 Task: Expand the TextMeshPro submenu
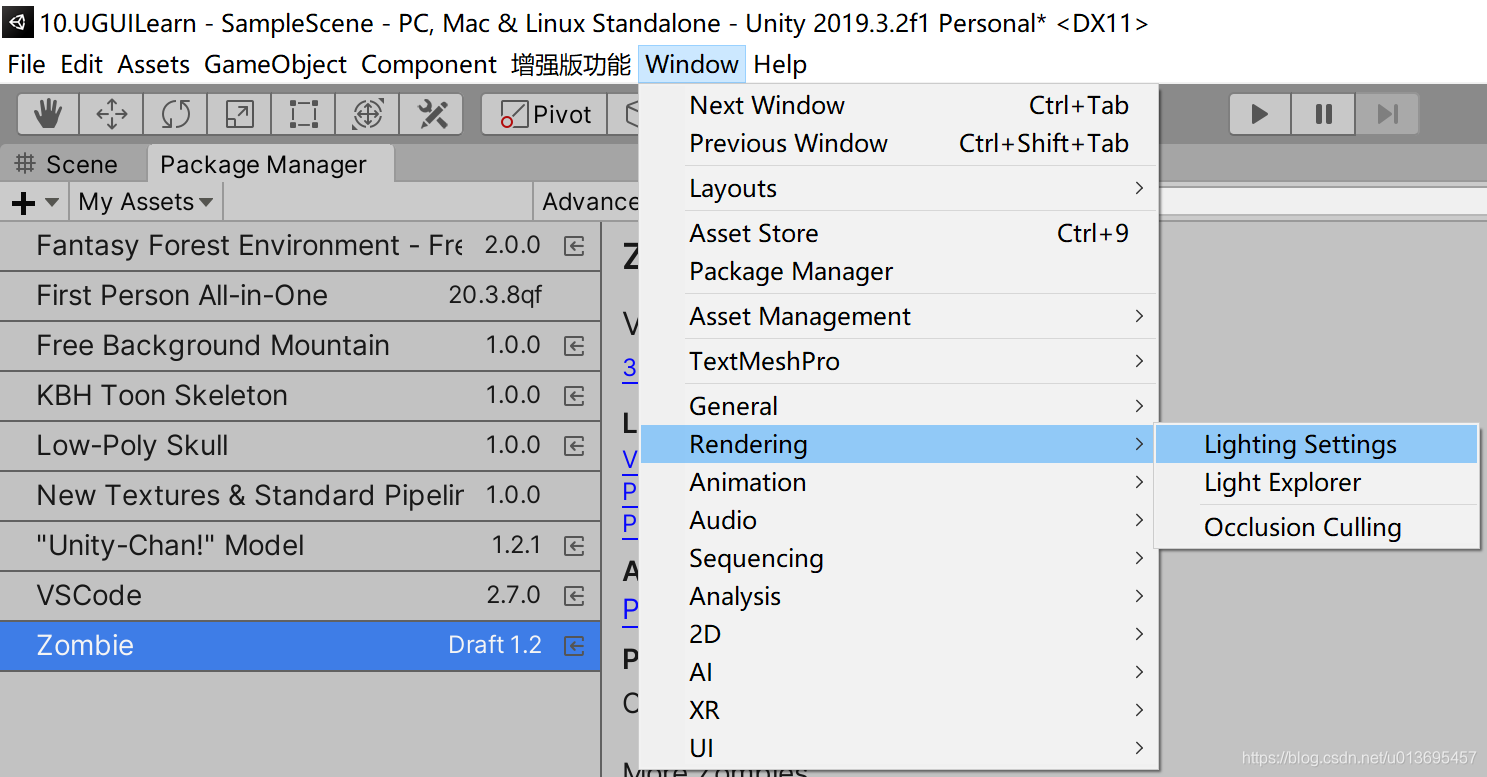(898, 361)
